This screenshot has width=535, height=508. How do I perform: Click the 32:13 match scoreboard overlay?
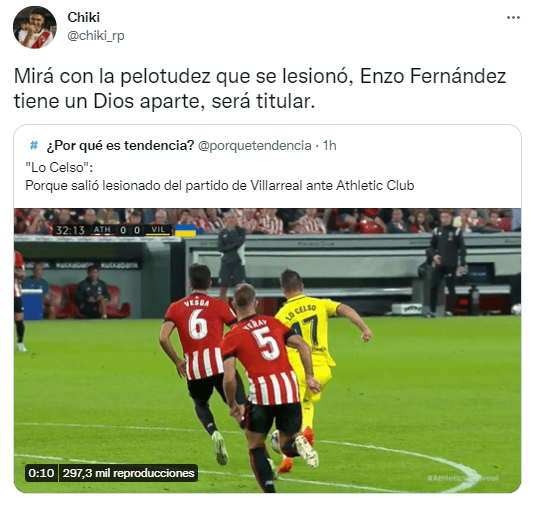113,230
